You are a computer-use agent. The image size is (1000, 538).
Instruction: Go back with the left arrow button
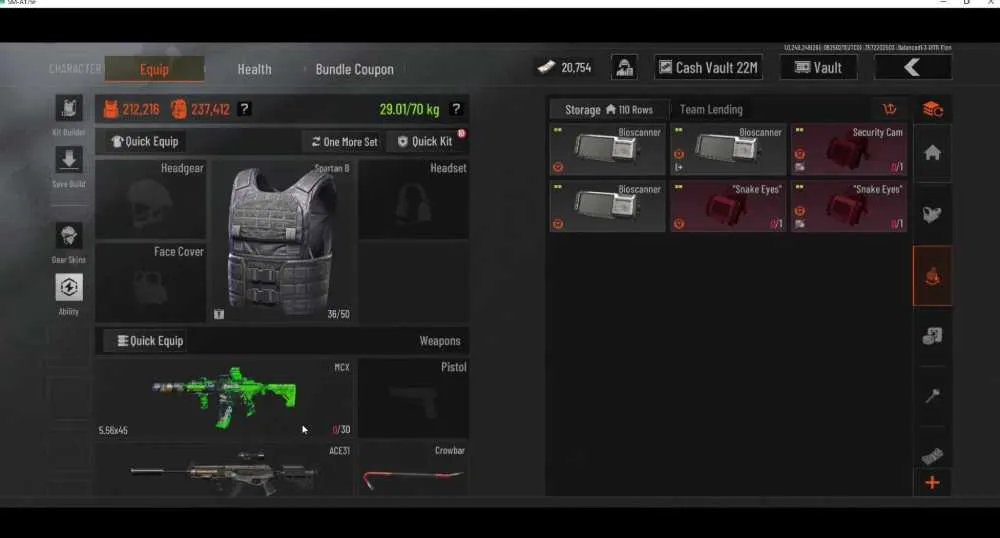coord(913,67)
